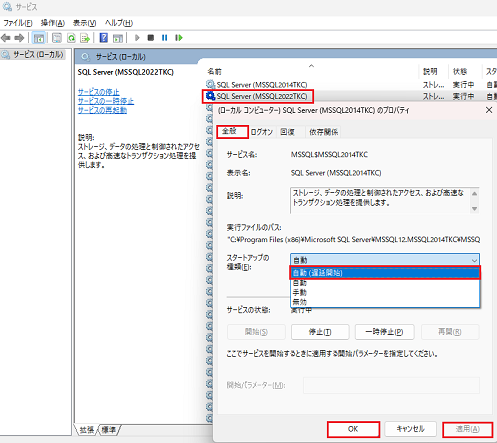Click the Refresh toolbar icon
497x443 pixels.
pos(71,38)
